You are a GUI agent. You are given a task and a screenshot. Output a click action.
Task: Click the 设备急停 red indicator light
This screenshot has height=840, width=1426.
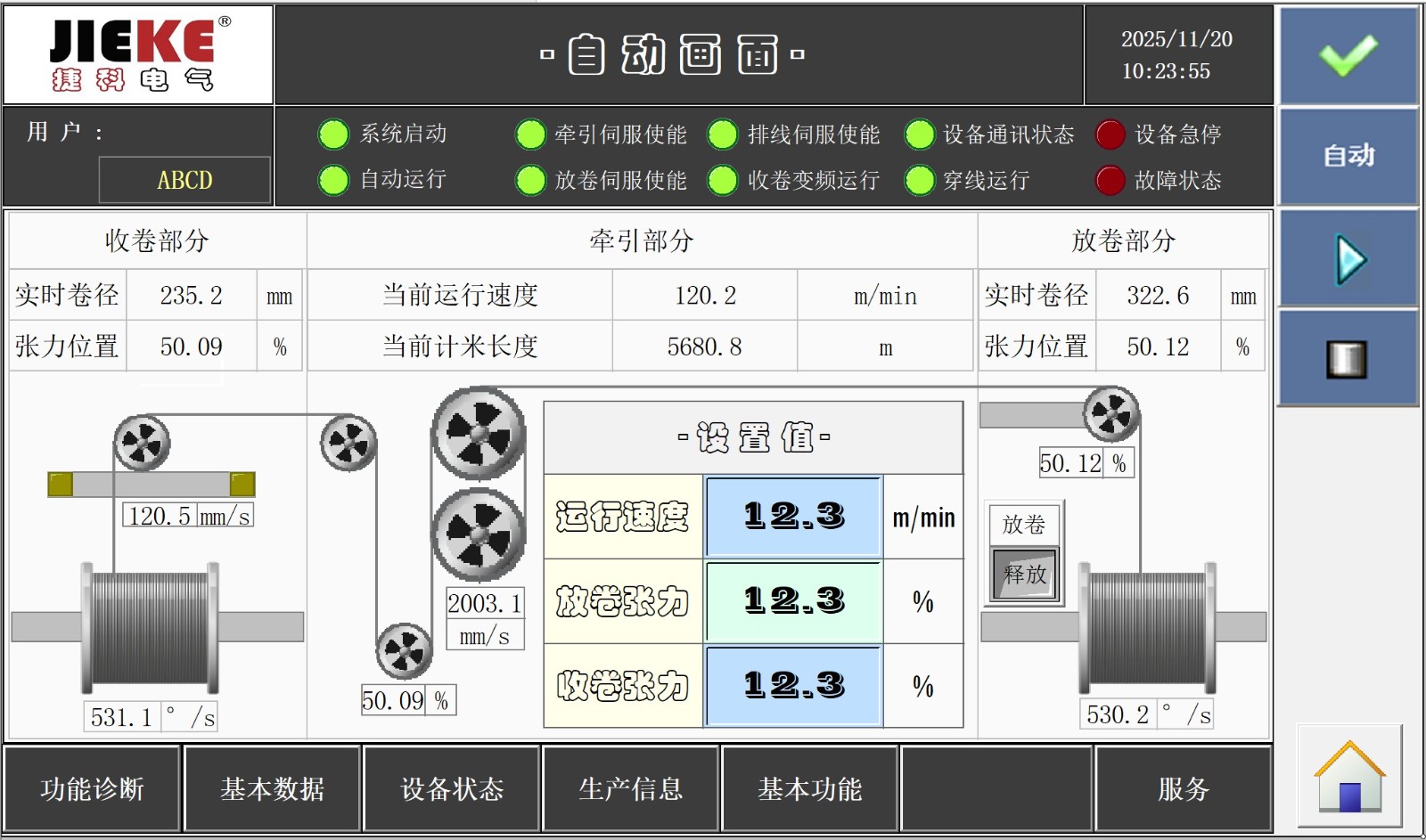point(1110,135)
